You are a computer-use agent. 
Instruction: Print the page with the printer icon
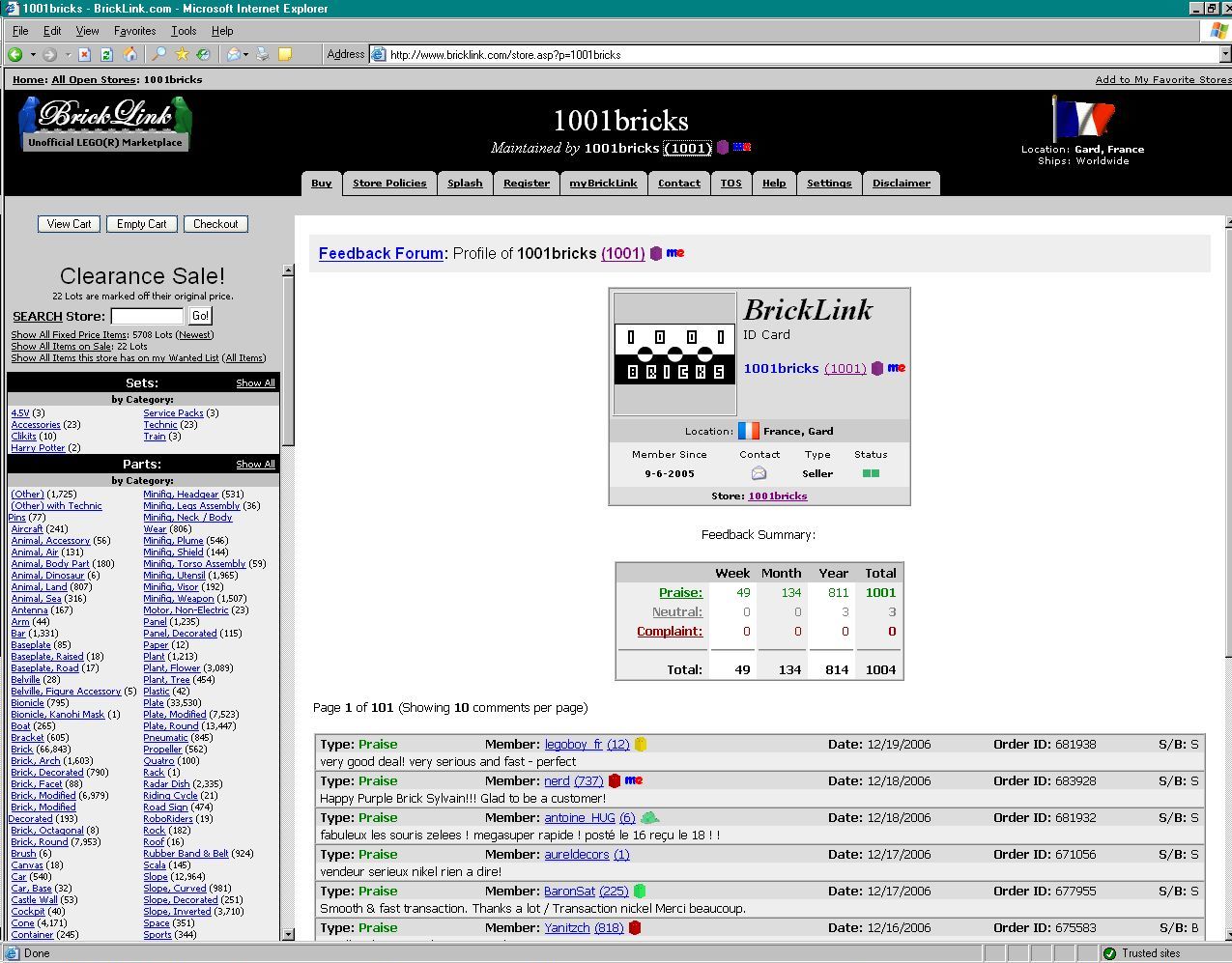(262, 55)
